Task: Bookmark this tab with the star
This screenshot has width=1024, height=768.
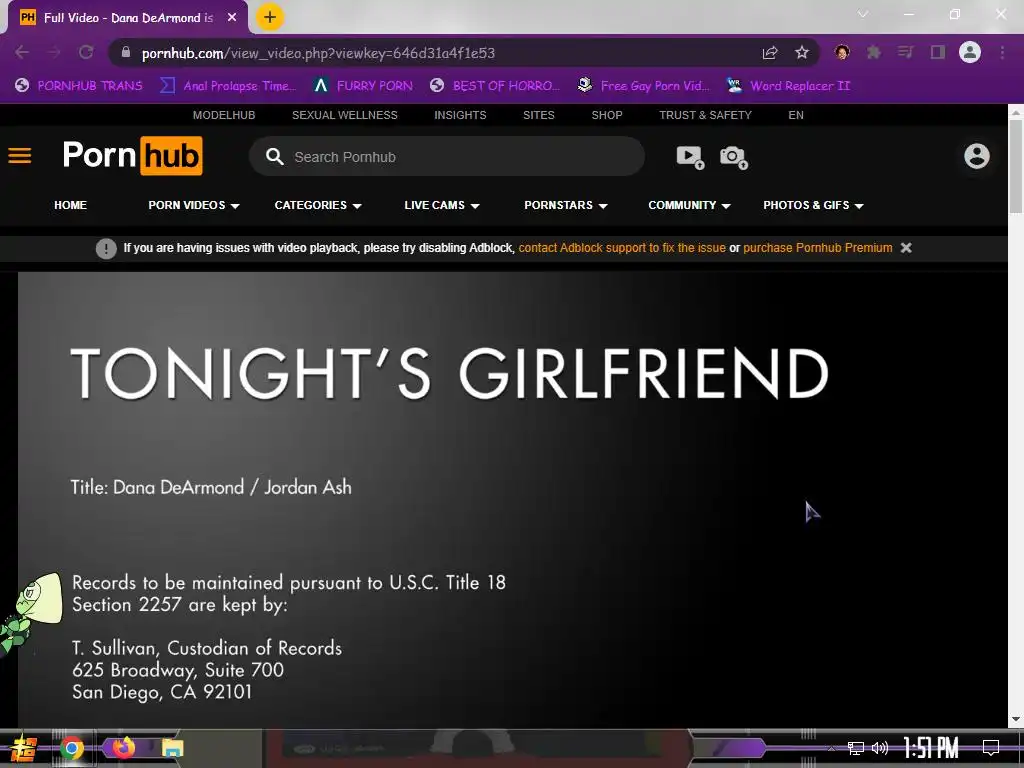Action: (x=802, y=52)
